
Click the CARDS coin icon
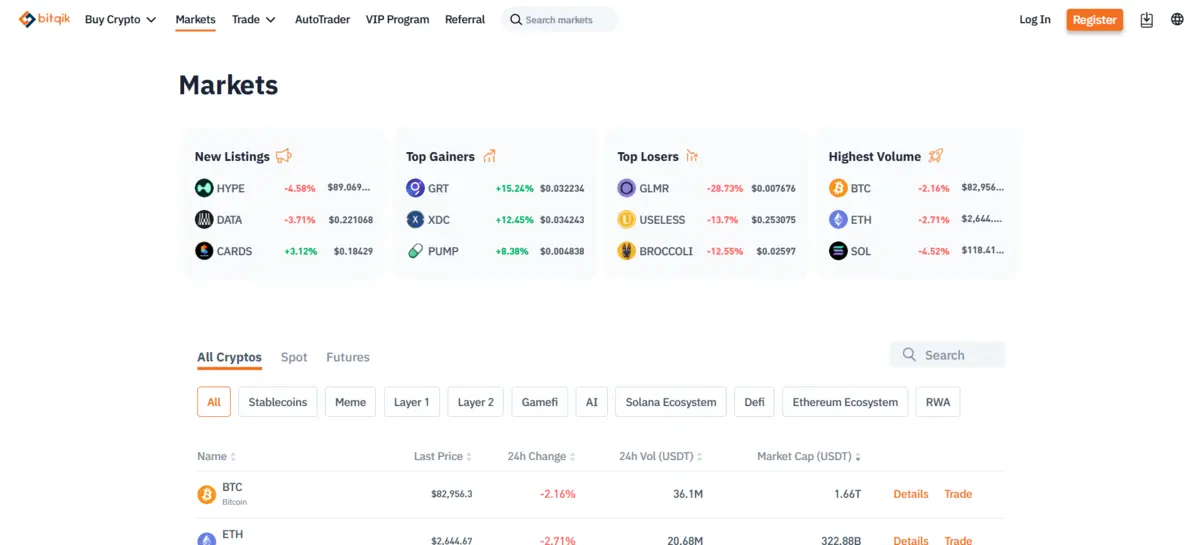204,251
